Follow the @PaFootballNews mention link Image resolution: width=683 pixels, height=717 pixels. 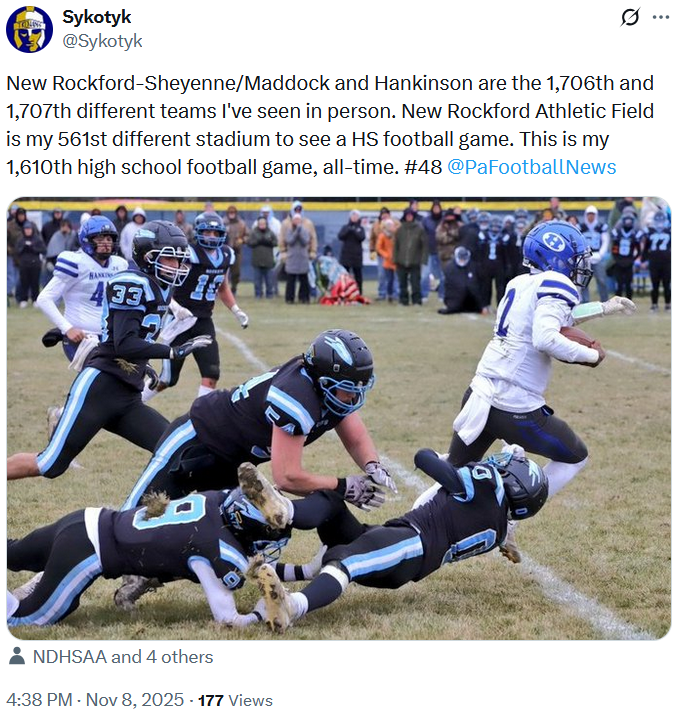pos(531,167)
